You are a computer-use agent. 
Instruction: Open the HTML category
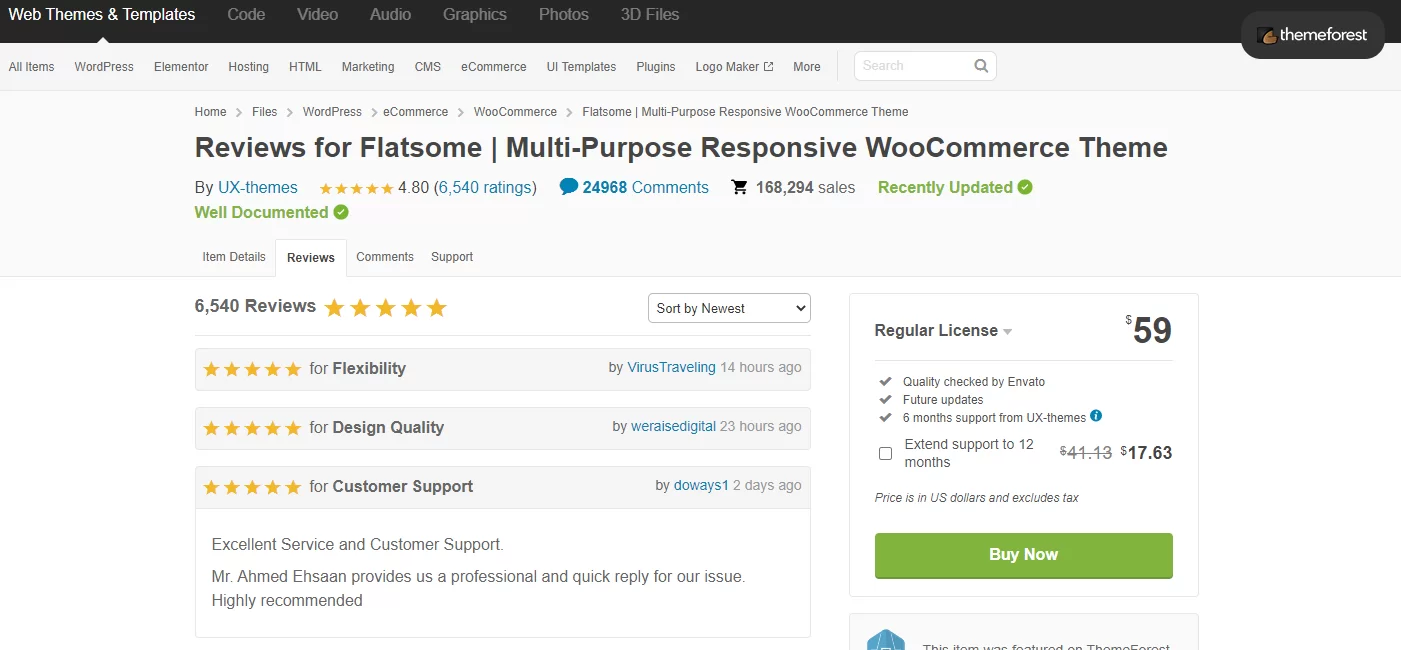[x=306, y=67]
